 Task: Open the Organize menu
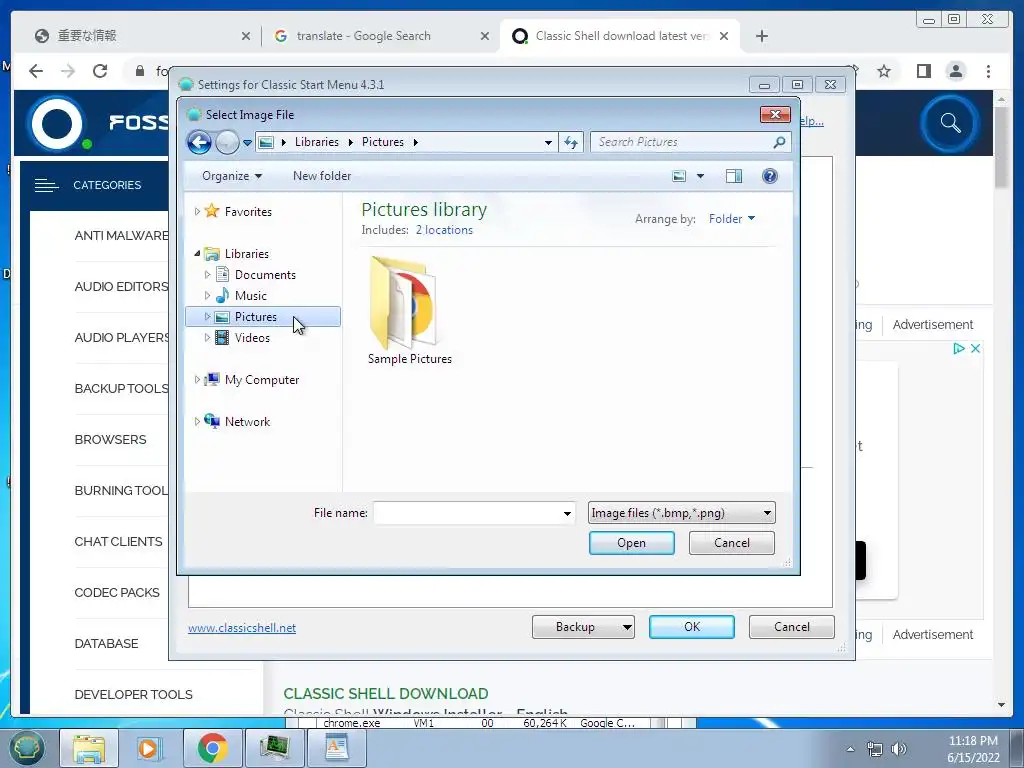pos(232,176)
